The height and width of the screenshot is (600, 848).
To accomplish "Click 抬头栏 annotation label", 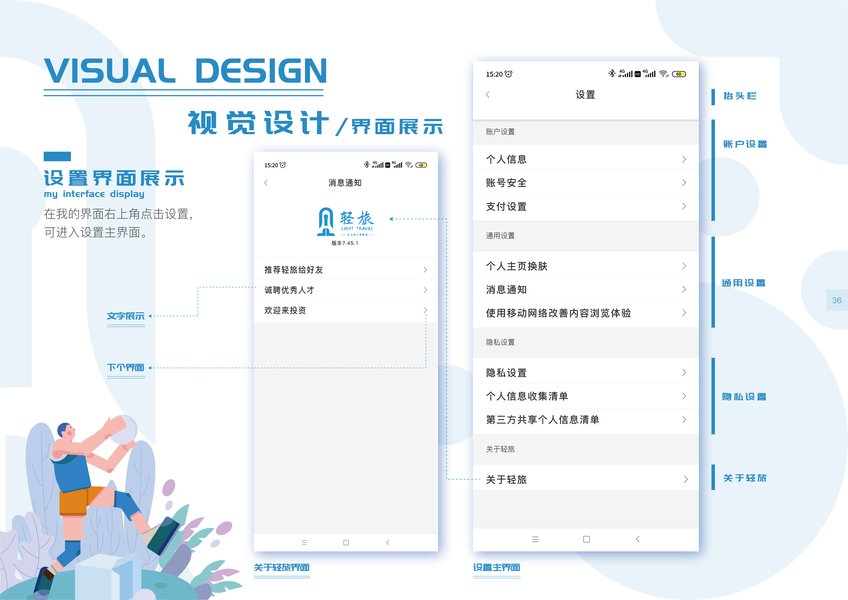I will 740,96.
